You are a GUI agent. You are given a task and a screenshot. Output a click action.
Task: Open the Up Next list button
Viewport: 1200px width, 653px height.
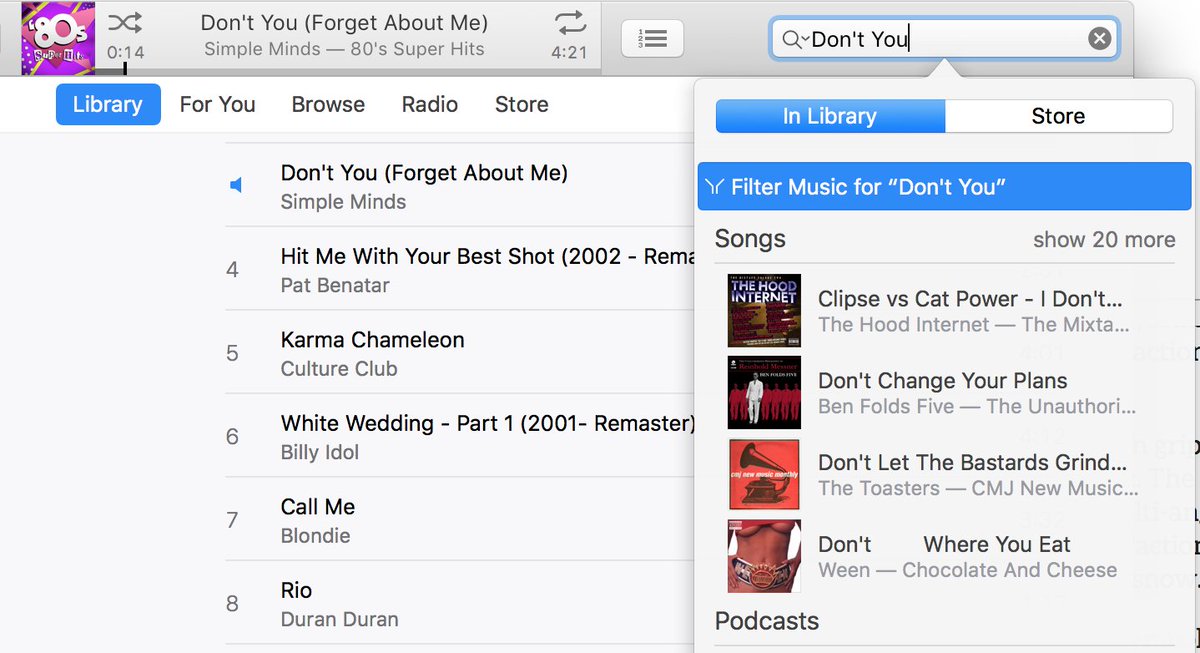tap(652, 39)
